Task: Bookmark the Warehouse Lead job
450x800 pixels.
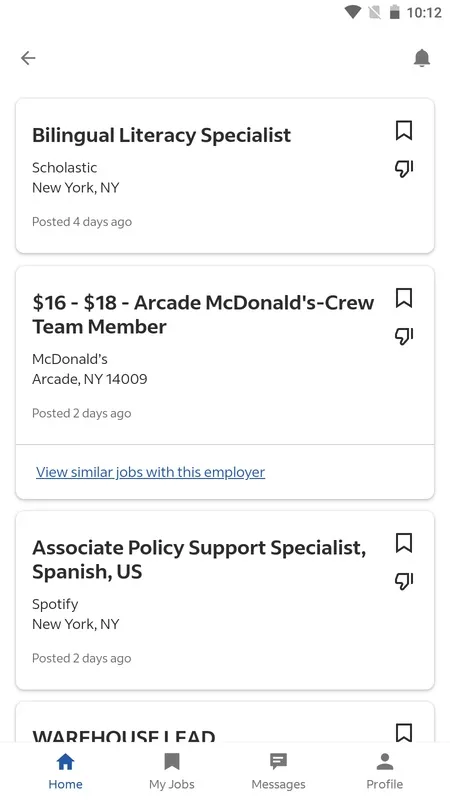Action: pyautogui.click(x=404, y=732)
